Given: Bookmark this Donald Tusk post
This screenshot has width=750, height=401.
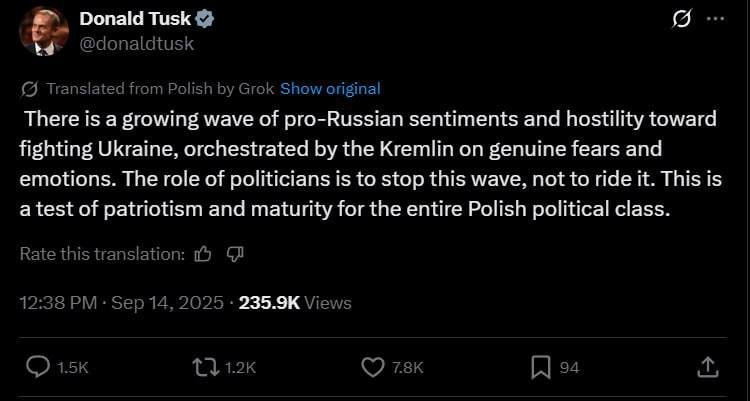Looking at the screenshot, I should click(x=540, y=367).
